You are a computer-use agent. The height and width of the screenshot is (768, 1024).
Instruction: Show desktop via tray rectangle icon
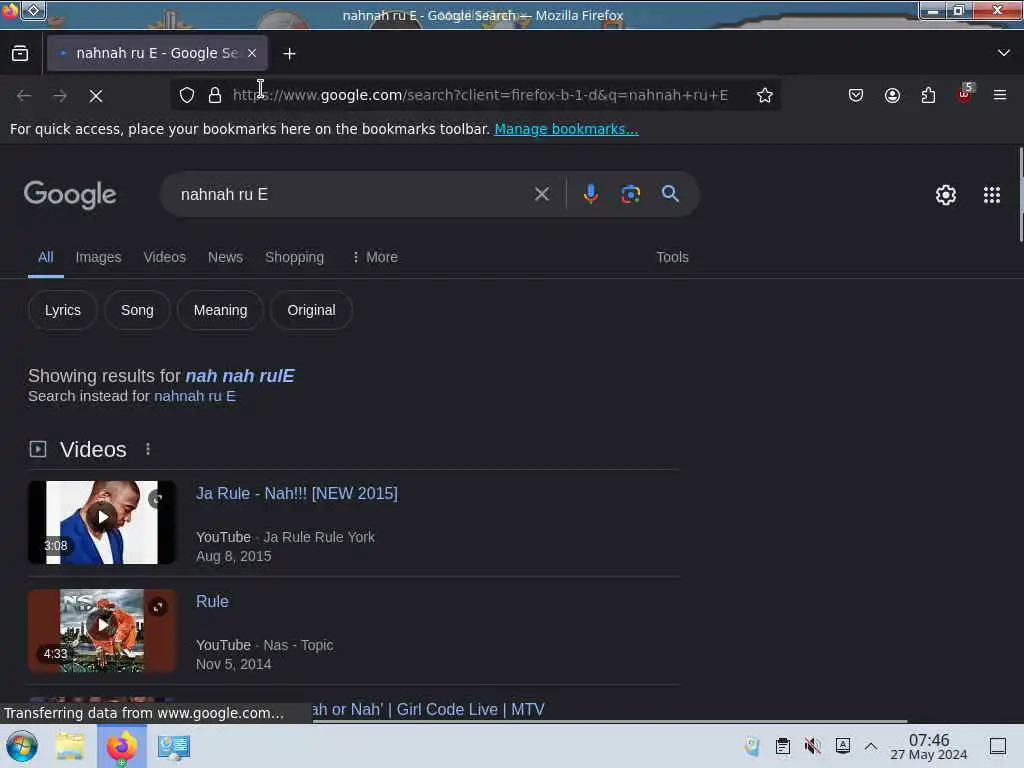click(x=997, y=746)
